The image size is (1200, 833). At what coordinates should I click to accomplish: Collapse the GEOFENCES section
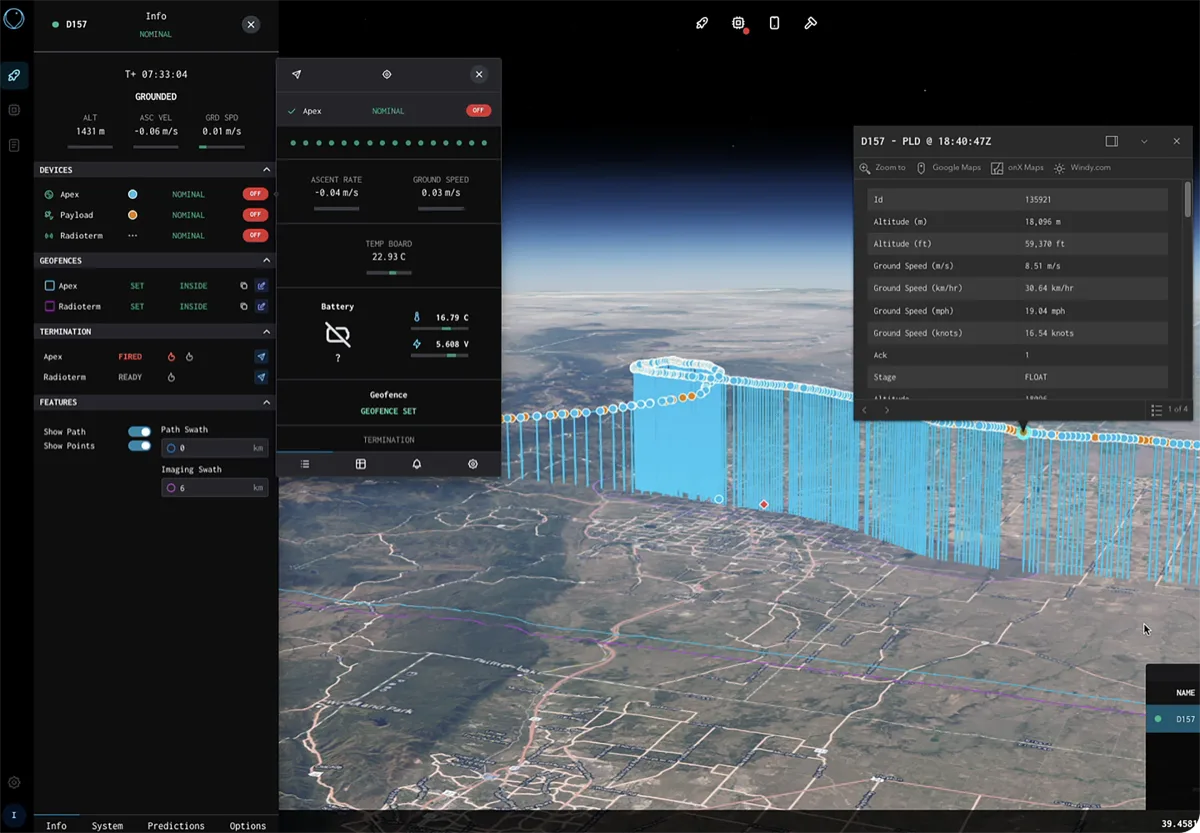265,260
